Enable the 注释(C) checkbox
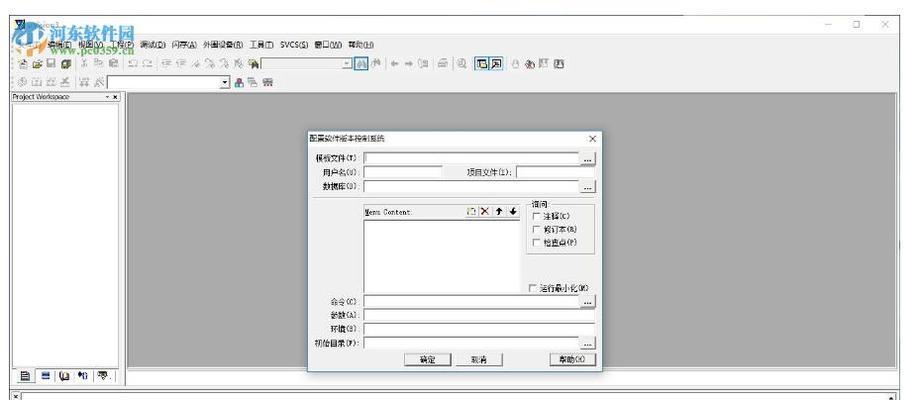 [537, 216]
